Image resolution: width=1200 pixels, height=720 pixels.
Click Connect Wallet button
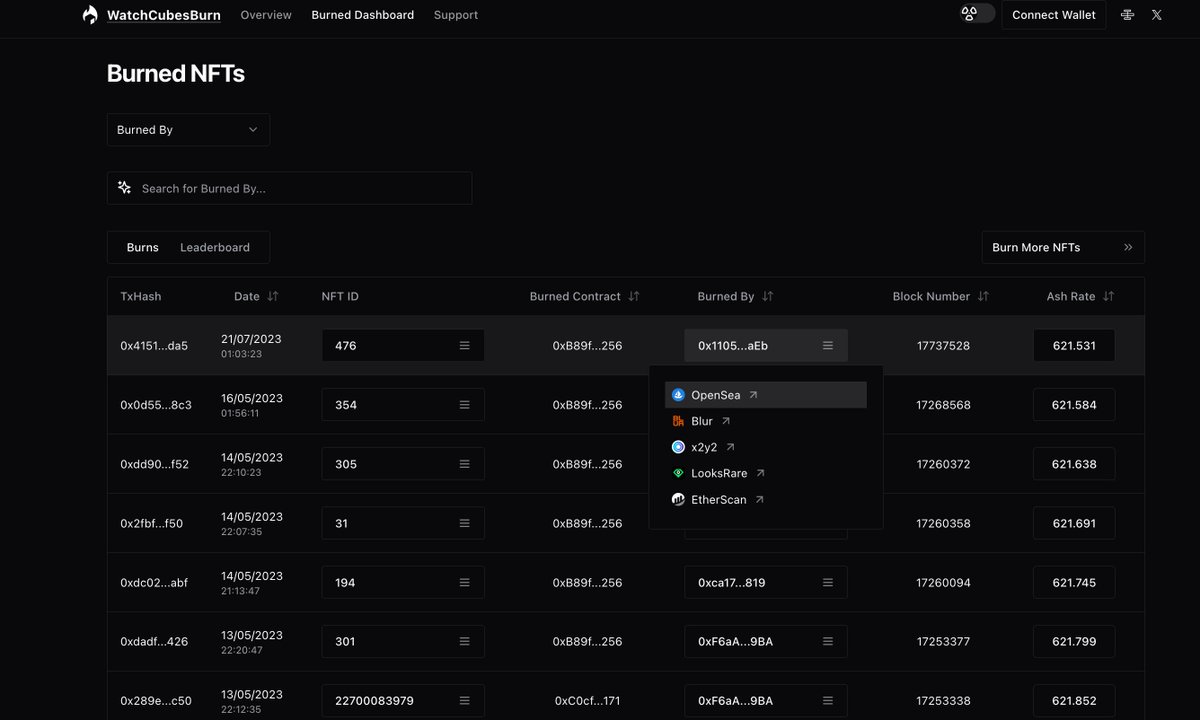pos(1054,15)
